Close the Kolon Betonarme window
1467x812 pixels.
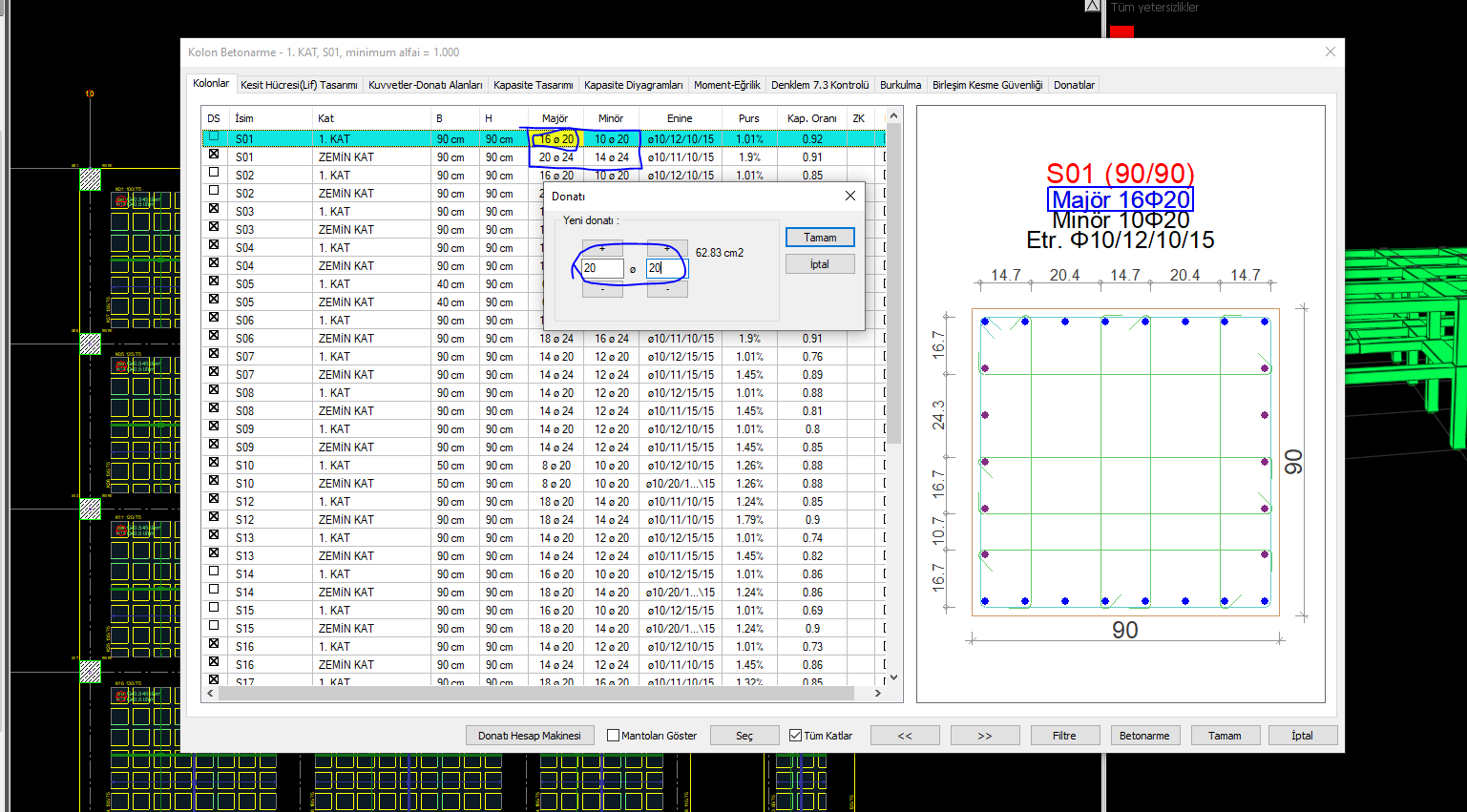click(x=1330, y=52)
